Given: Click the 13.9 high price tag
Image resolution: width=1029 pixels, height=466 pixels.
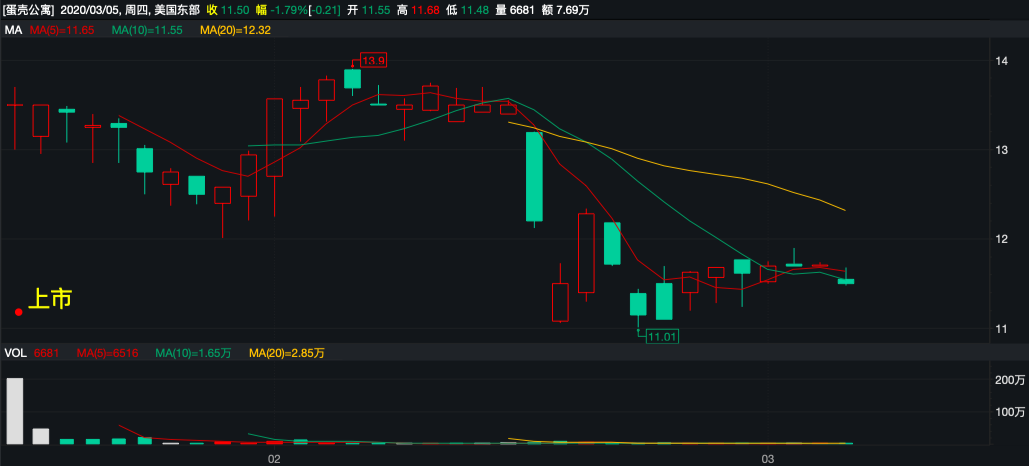Looking at the screenshot, I should (x=373, y=61).
